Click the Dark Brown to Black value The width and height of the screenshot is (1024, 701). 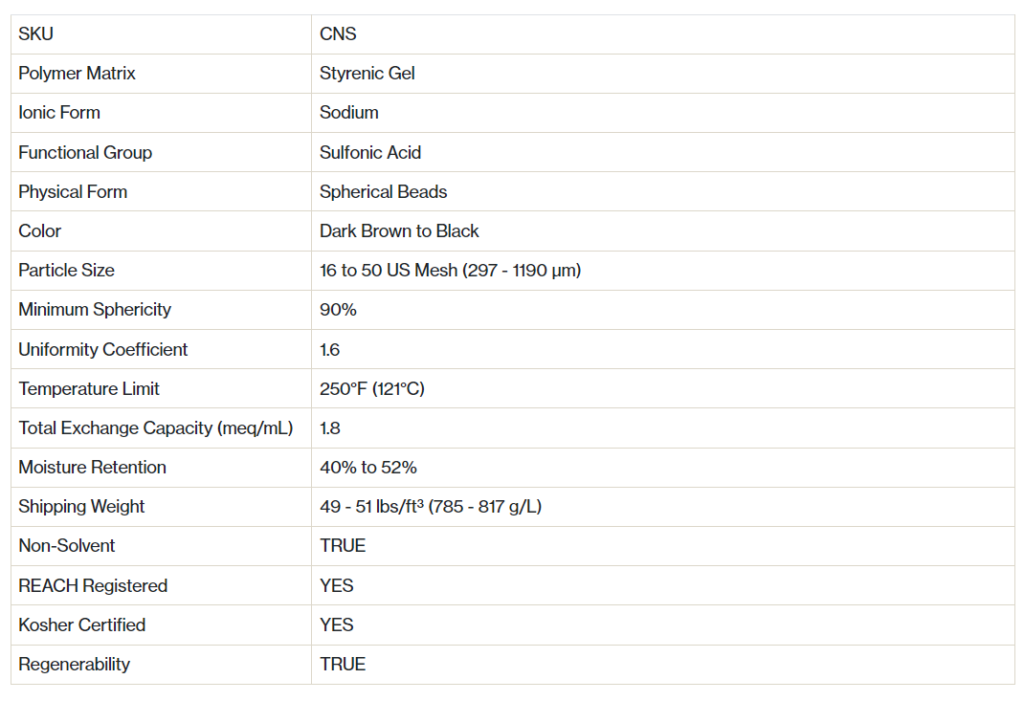[x=399, y=231]
